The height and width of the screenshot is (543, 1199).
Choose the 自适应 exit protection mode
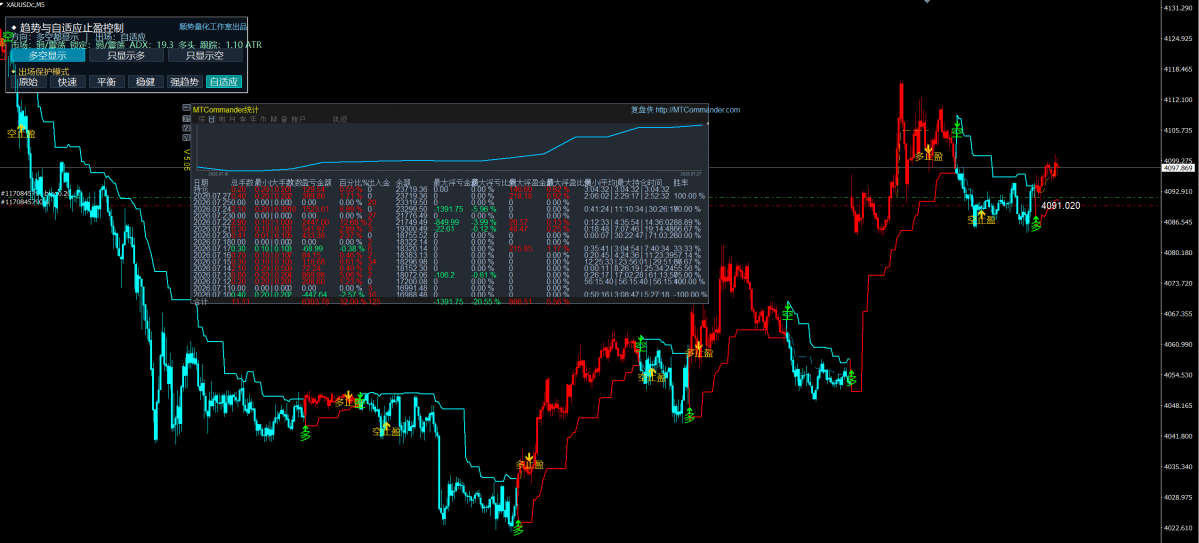tap(224, 82)
